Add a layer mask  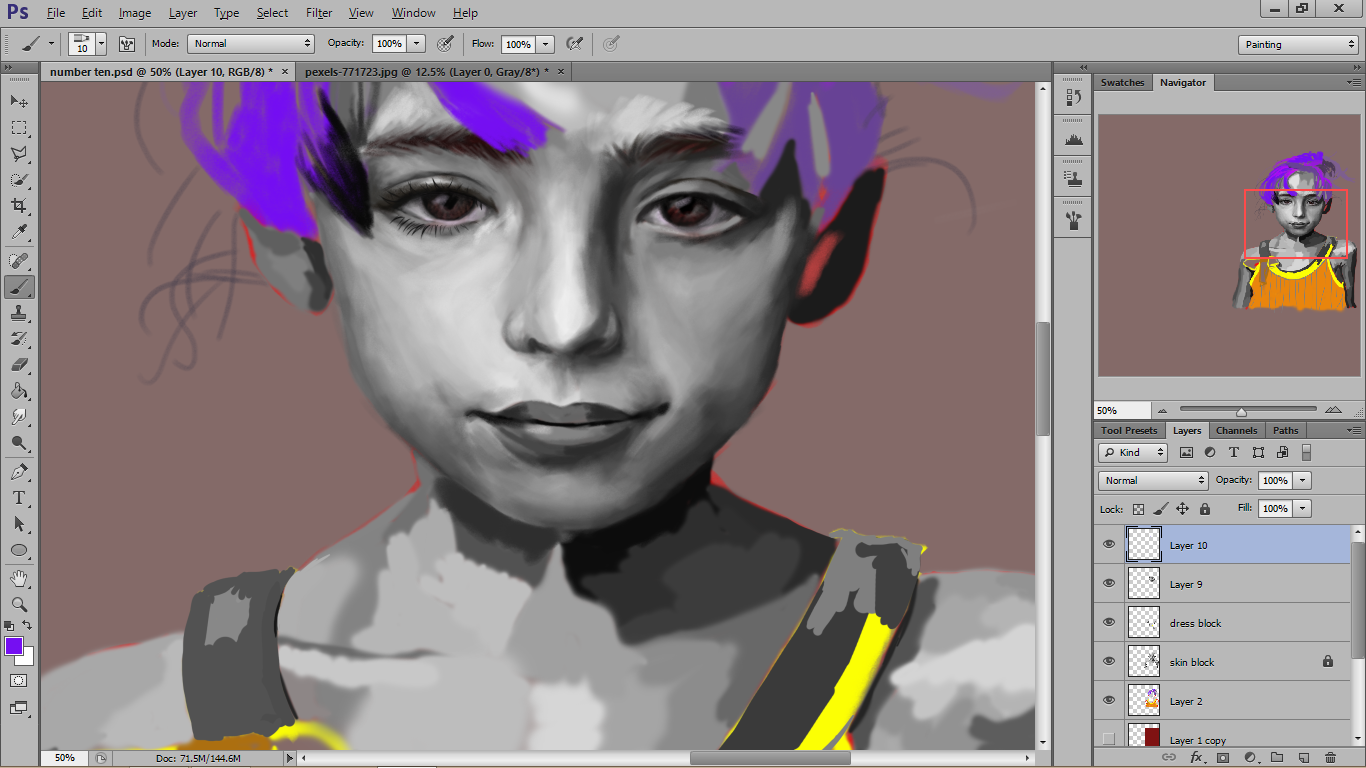(x=1223, y=758)
